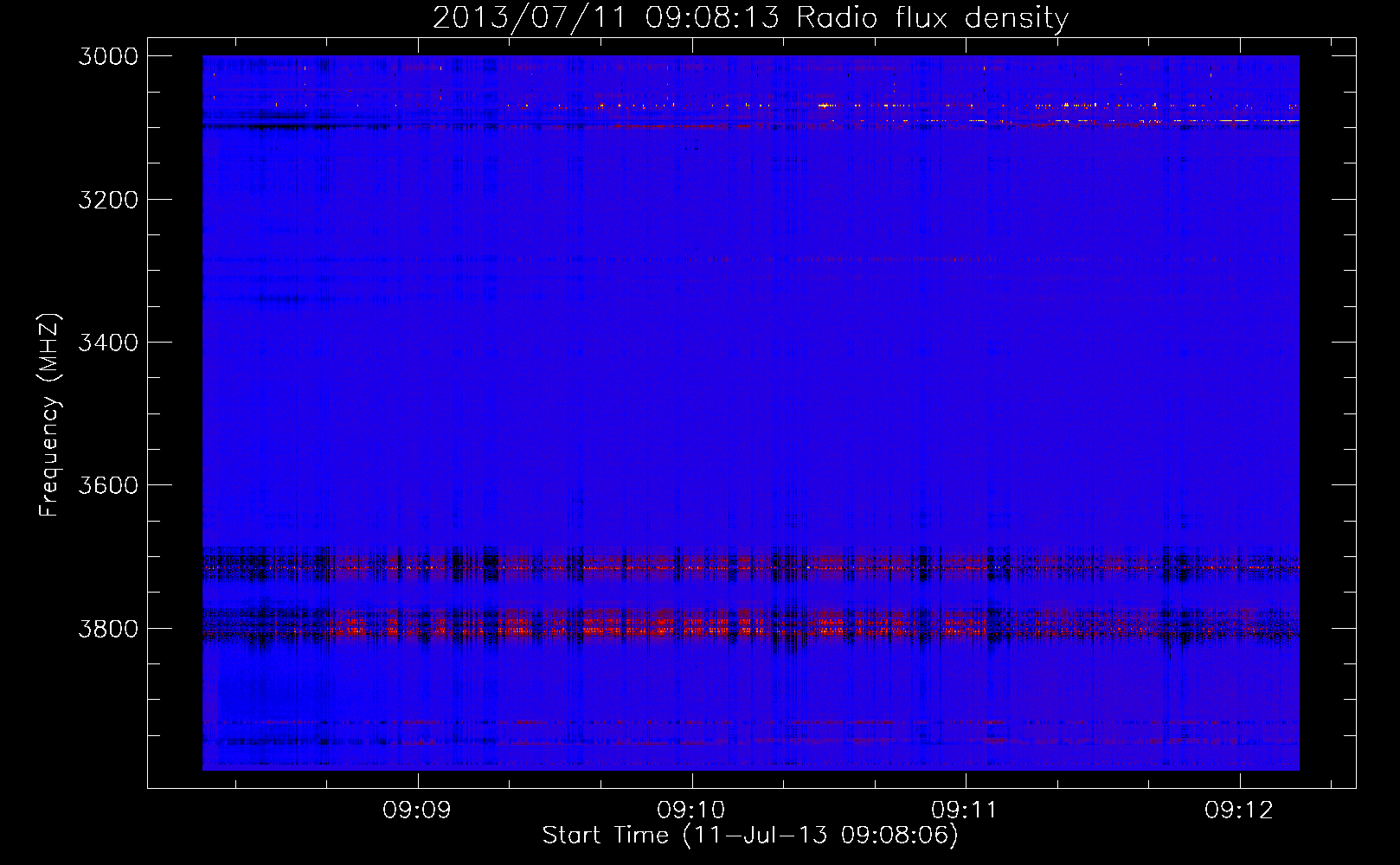Click the "3600" frequency tick label
This screenshot has width=1400, height=865.
[x=108, y=485]
